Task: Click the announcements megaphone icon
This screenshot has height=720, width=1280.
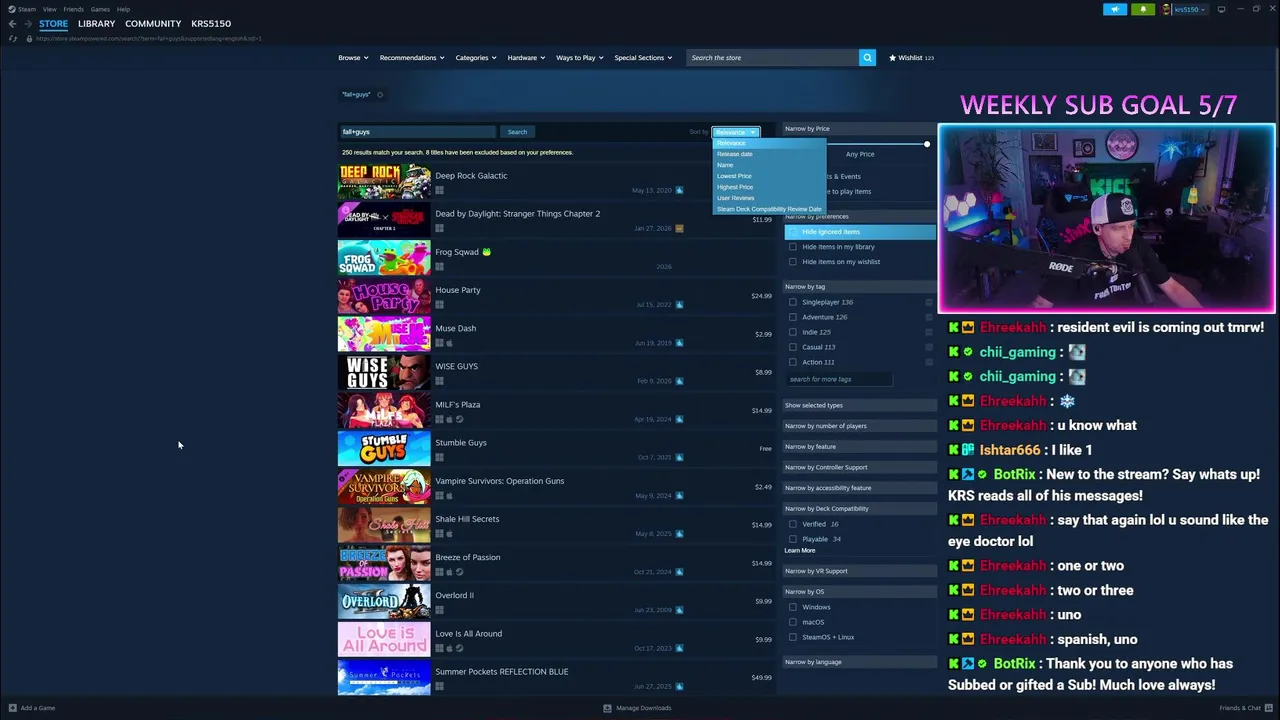Action: pyautogui.click(x=1115, y=9)
